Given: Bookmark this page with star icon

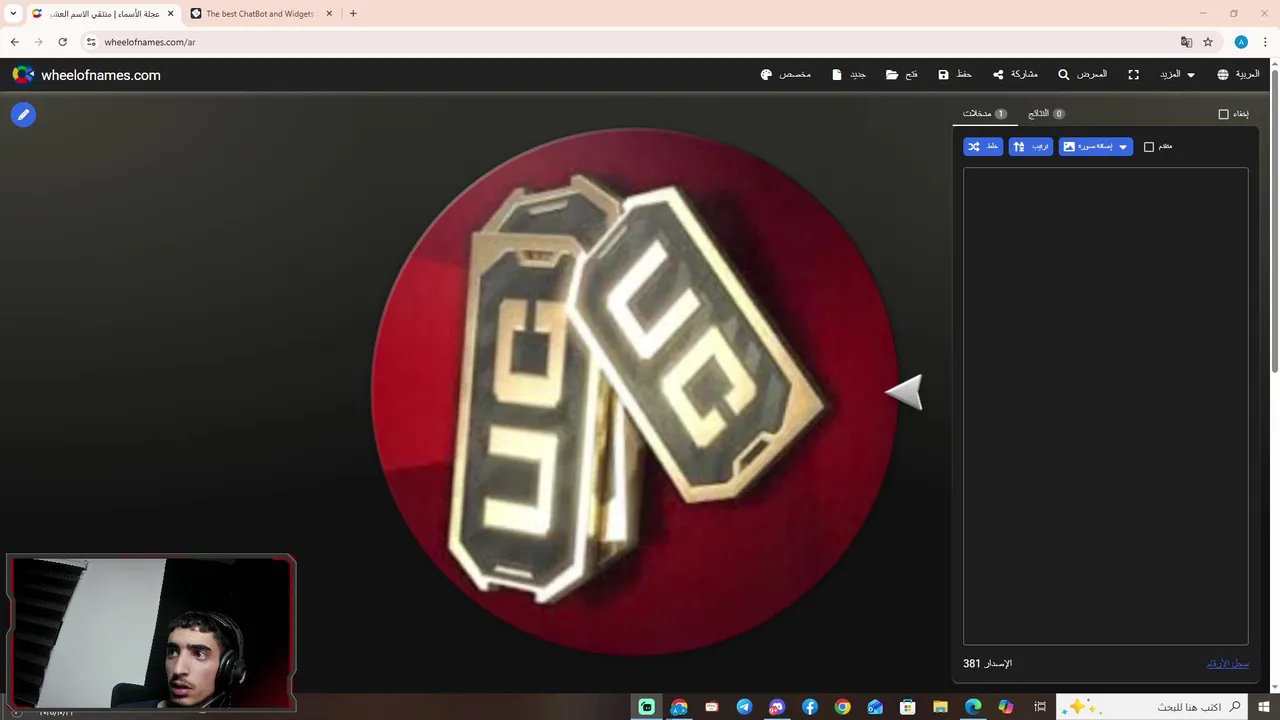Looking at the screenshot, I should click(1208, 42).
